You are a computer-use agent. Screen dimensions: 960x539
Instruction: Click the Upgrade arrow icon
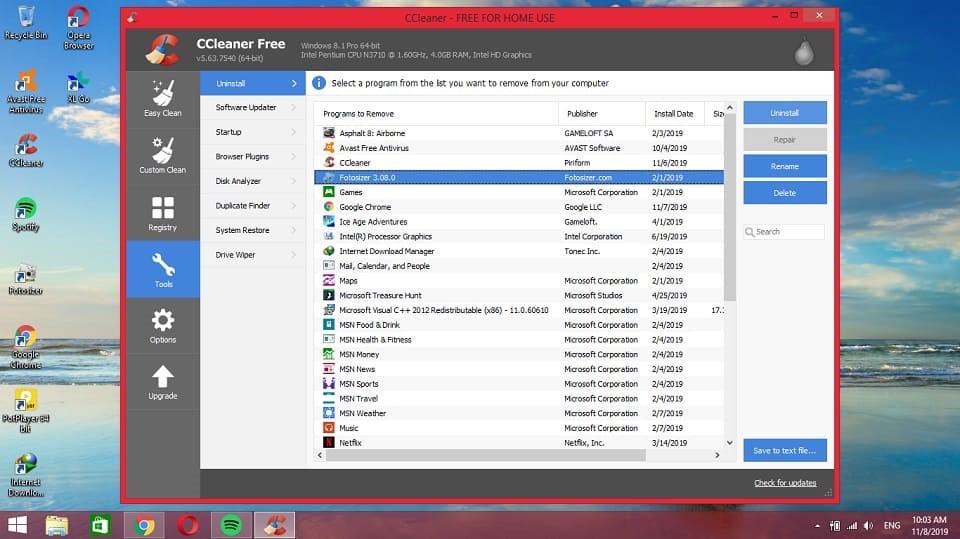(x=163, y=376)
